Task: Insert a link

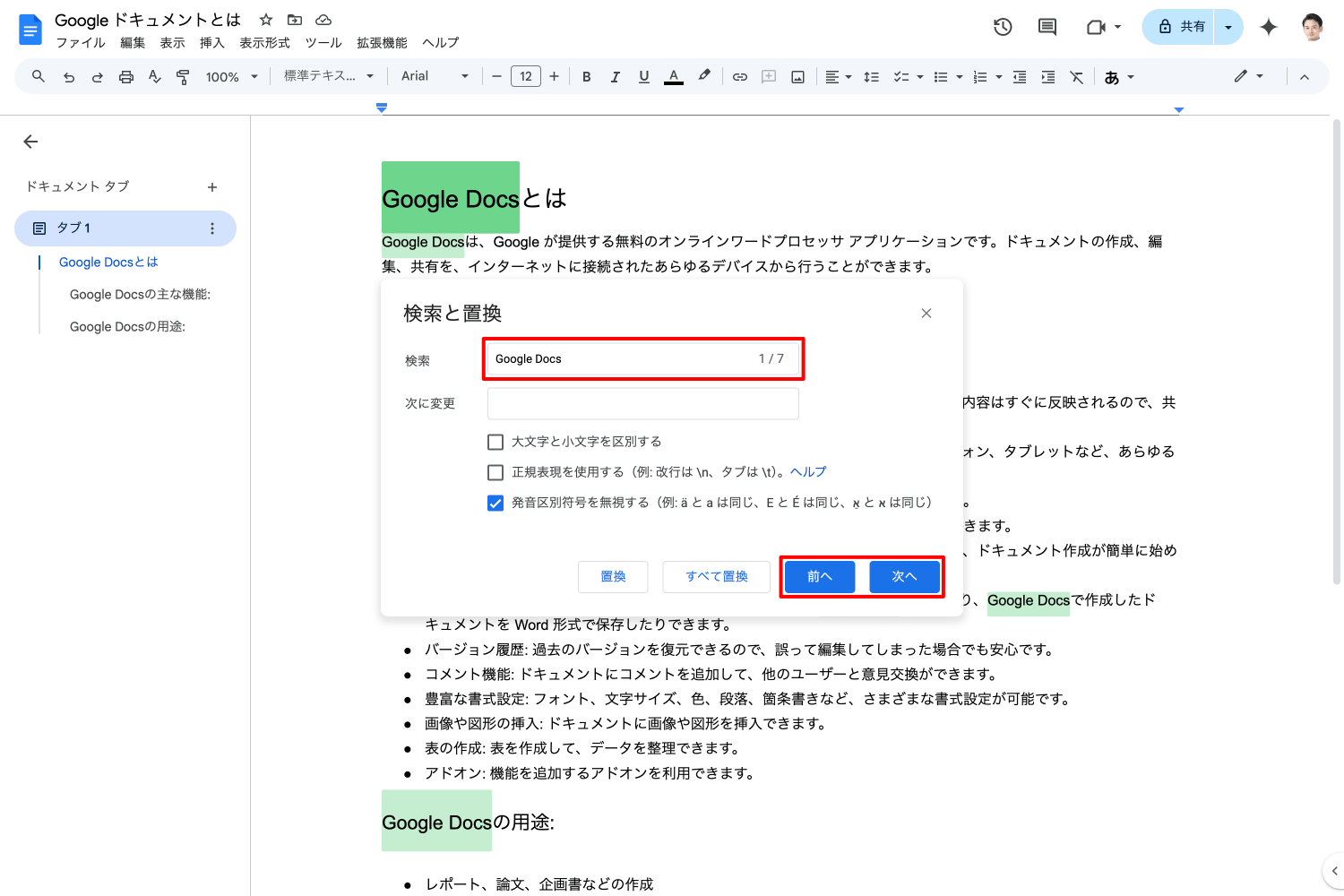Action: pyautogui.click(x=740, y=77)
